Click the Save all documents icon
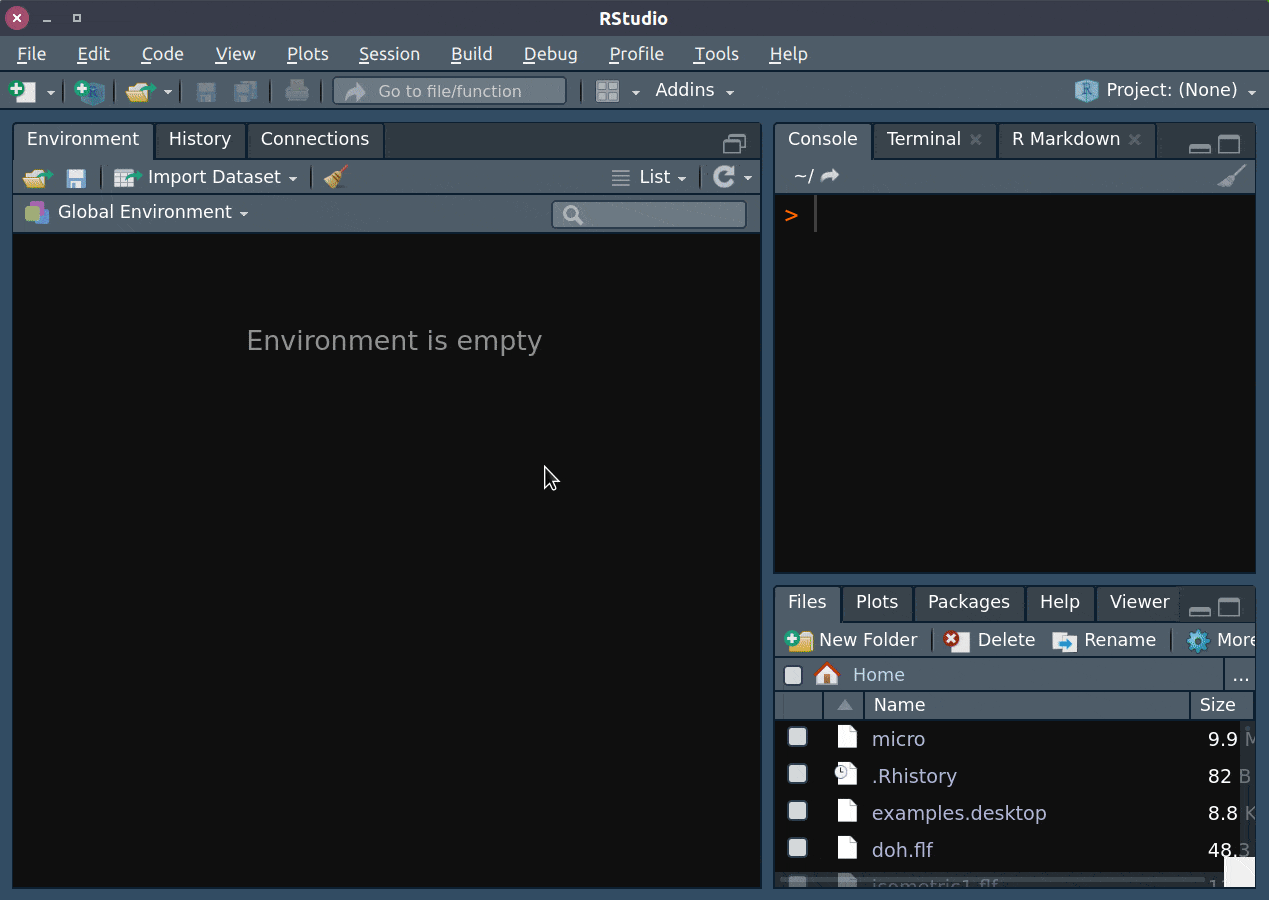Screen dimensions: 1269x900 pyautogui.click(x=245, y=92)
